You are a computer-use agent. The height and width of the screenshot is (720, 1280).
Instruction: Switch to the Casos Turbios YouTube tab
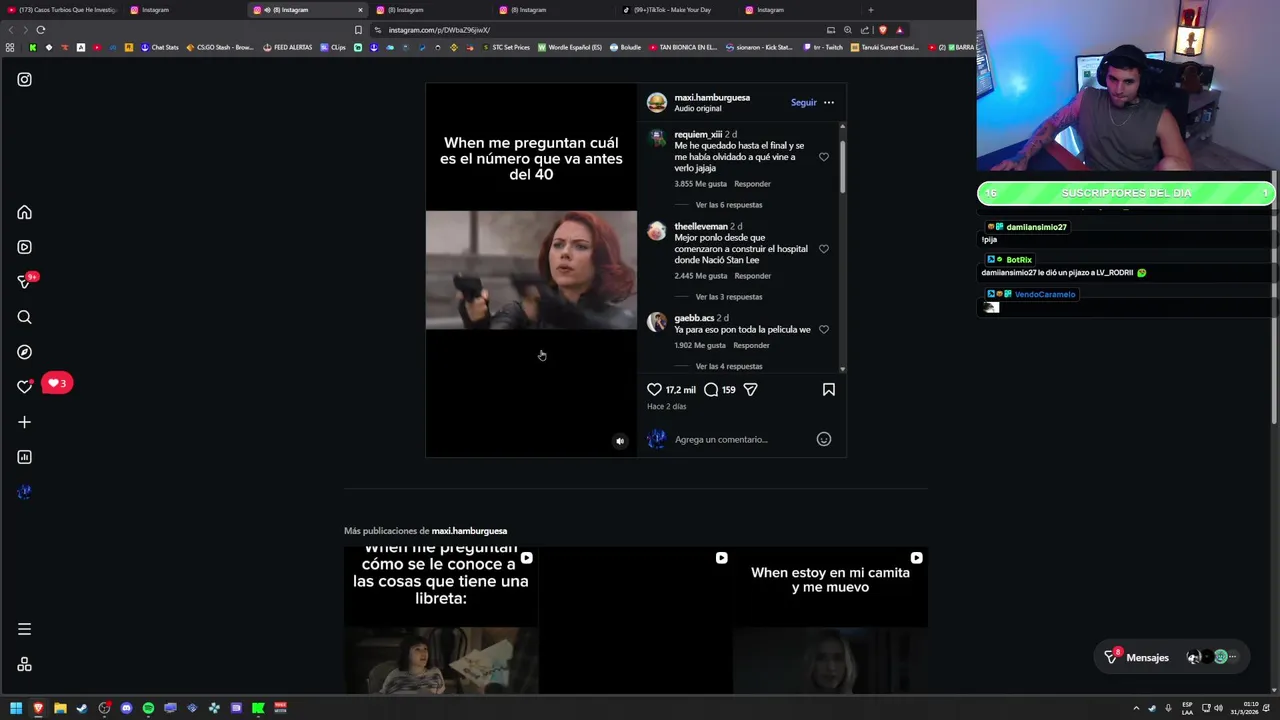(x=62, y=10)
